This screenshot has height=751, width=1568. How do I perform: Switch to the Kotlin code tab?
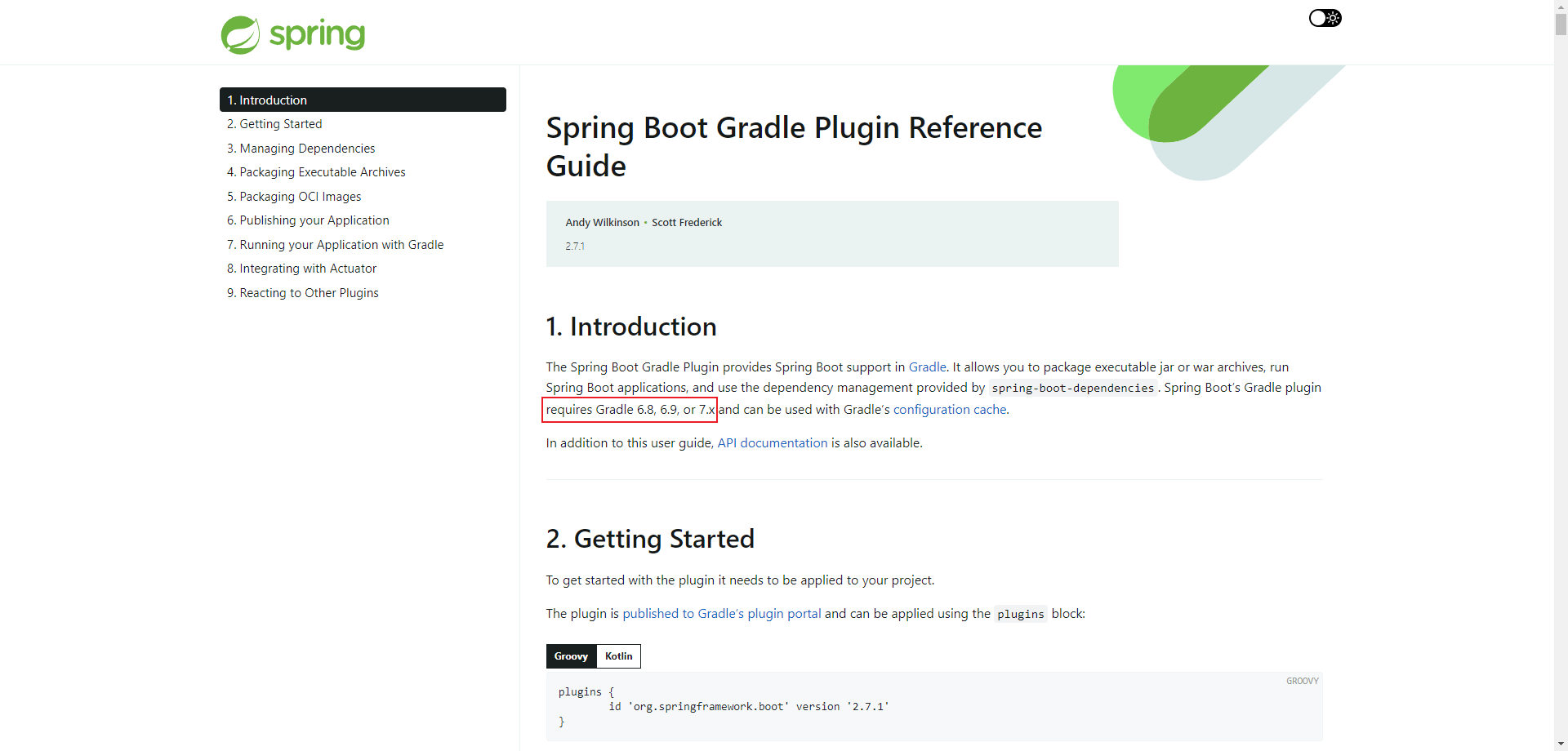click(x=618, y=656)
